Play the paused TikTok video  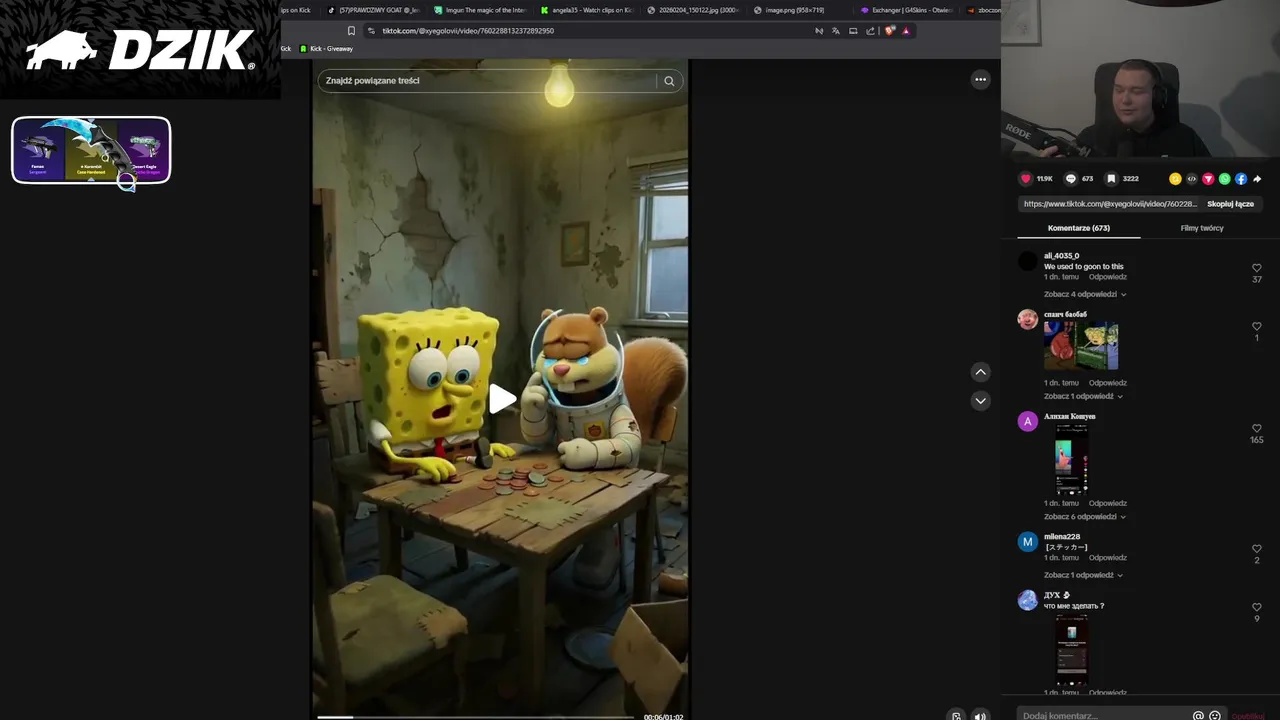click(501, 399)
